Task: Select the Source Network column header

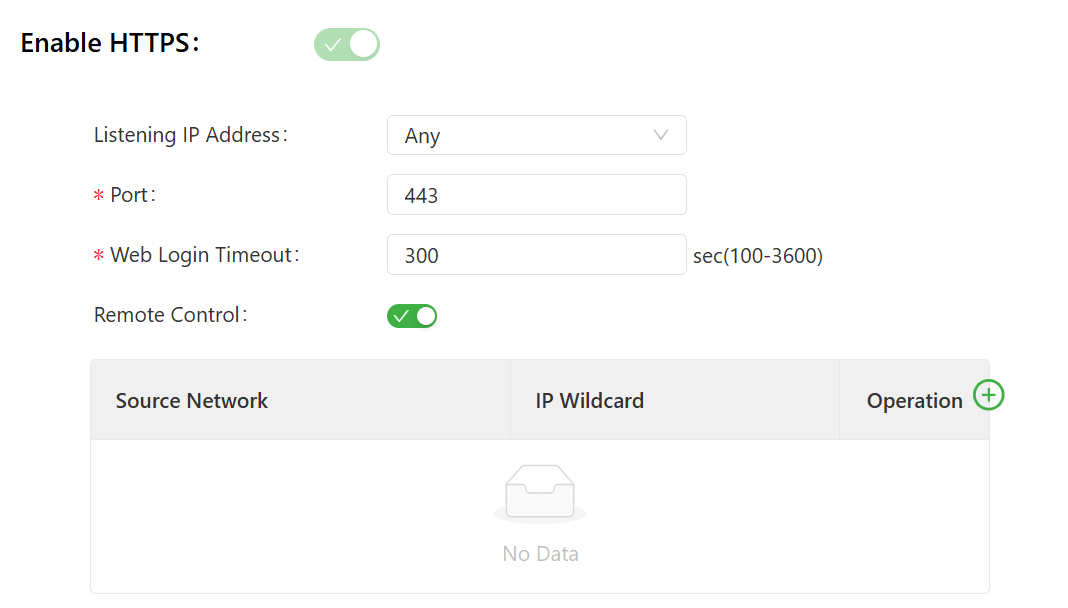Action: (192, 401)
